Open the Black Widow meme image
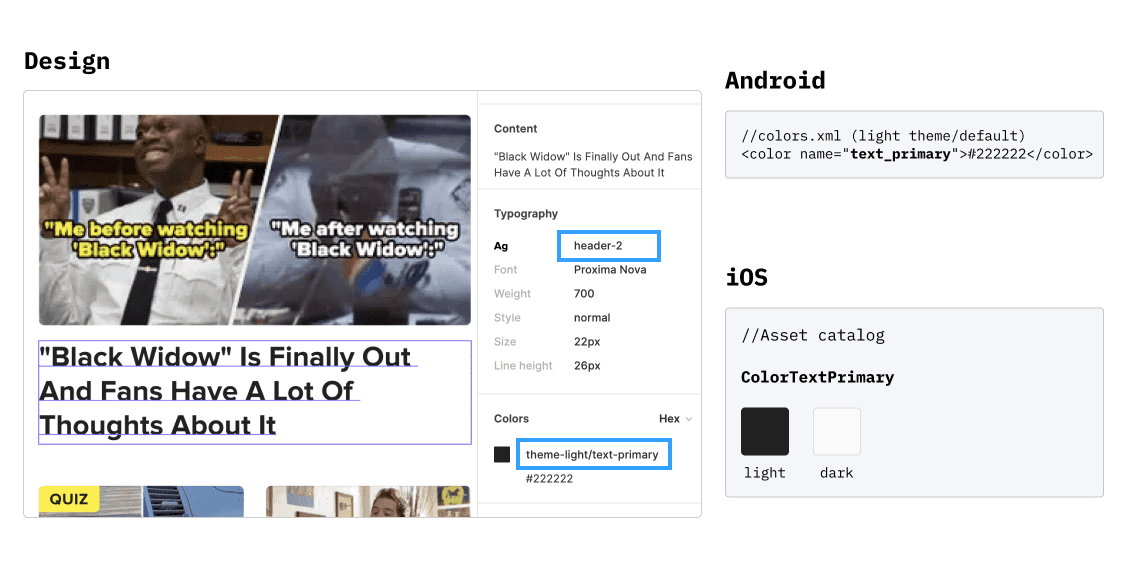This screenshot has height=561, width=1128. (255, 220)
